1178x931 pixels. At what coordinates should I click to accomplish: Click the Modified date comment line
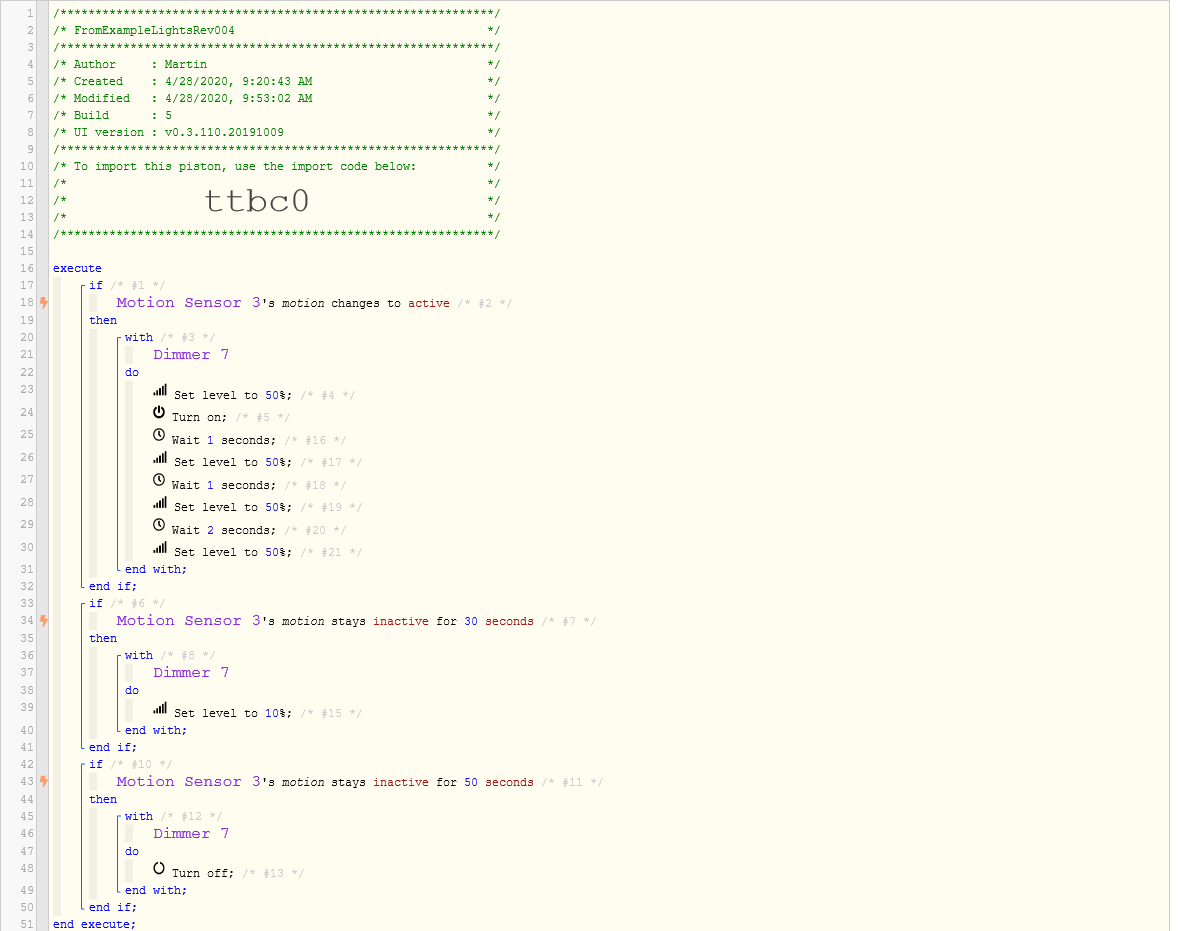pyautogui.click(x=276, y=98)
